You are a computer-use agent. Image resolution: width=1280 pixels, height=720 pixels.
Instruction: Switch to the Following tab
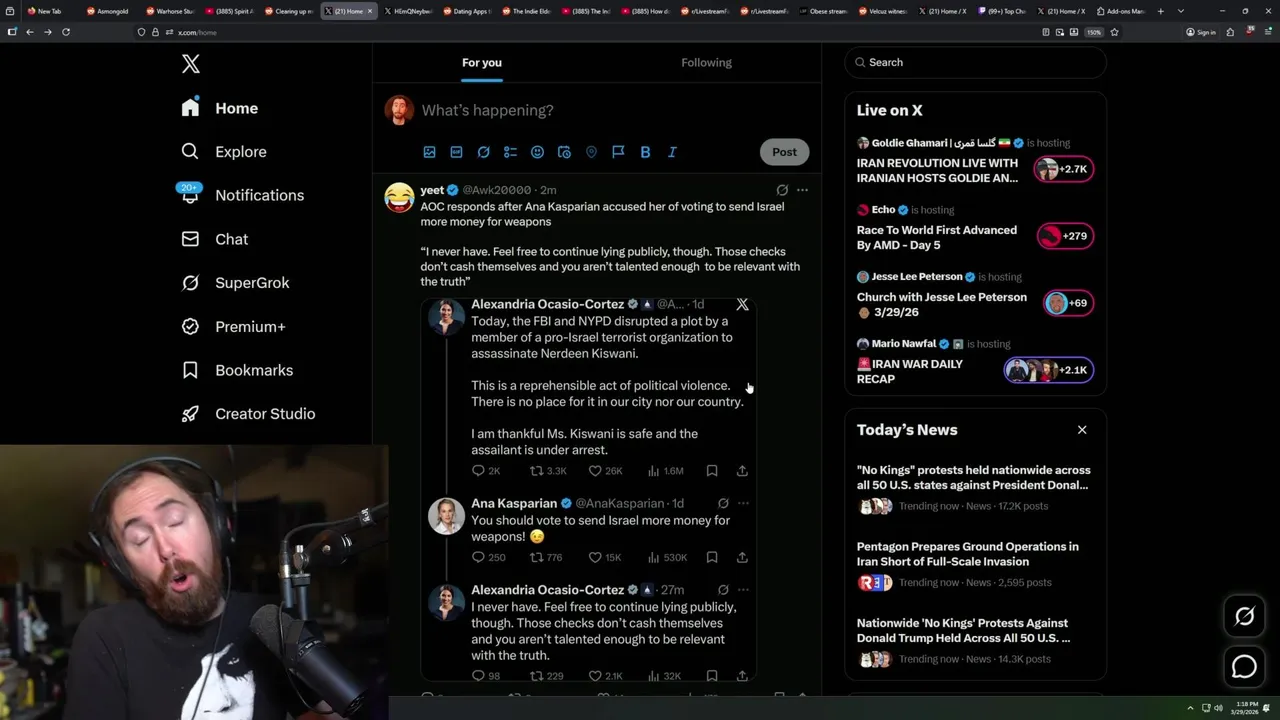[x=707, y=62]
